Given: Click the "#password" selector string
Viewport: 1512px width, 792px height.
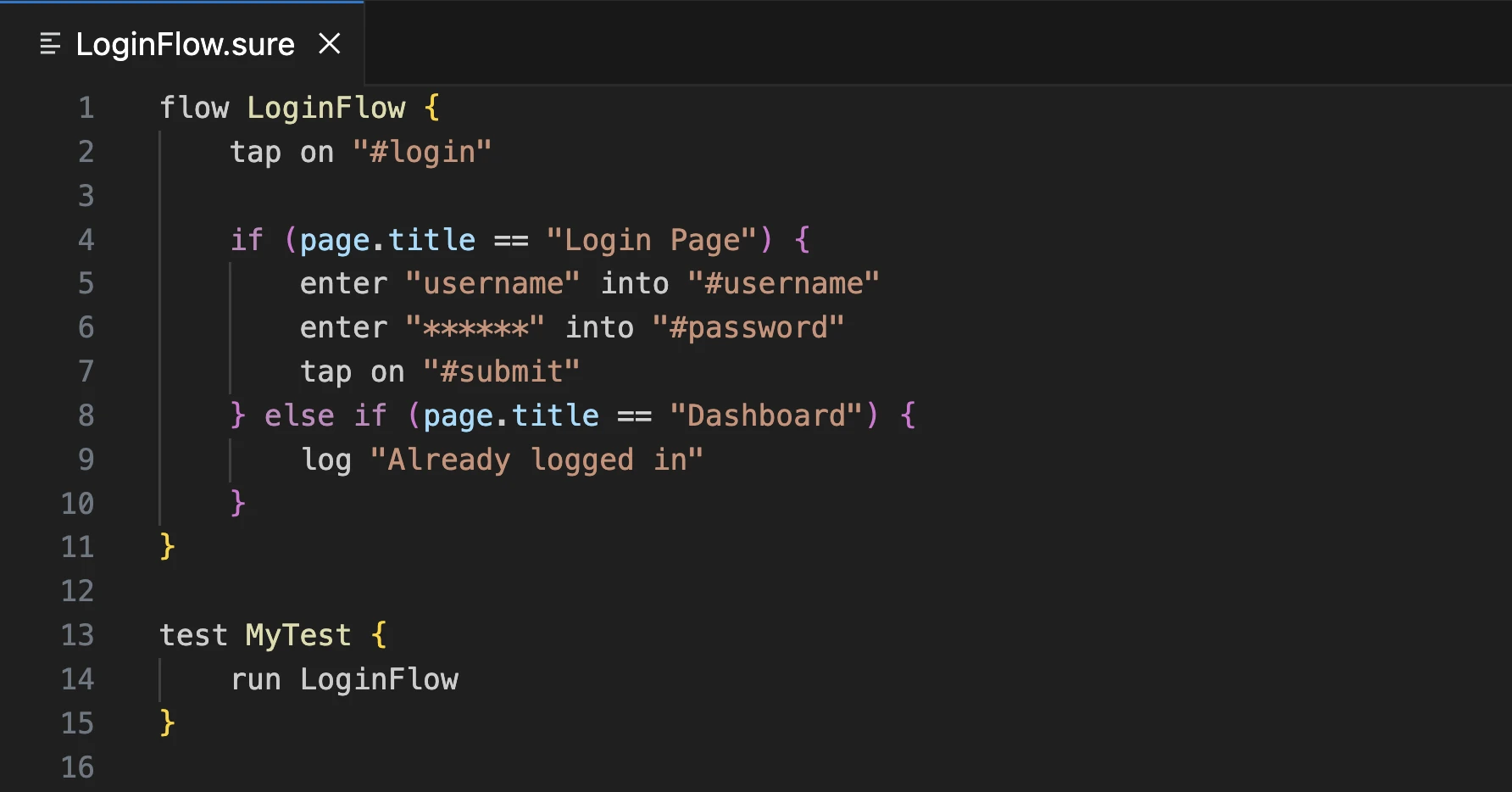Looking at the screenshot, I should (748, 328).
